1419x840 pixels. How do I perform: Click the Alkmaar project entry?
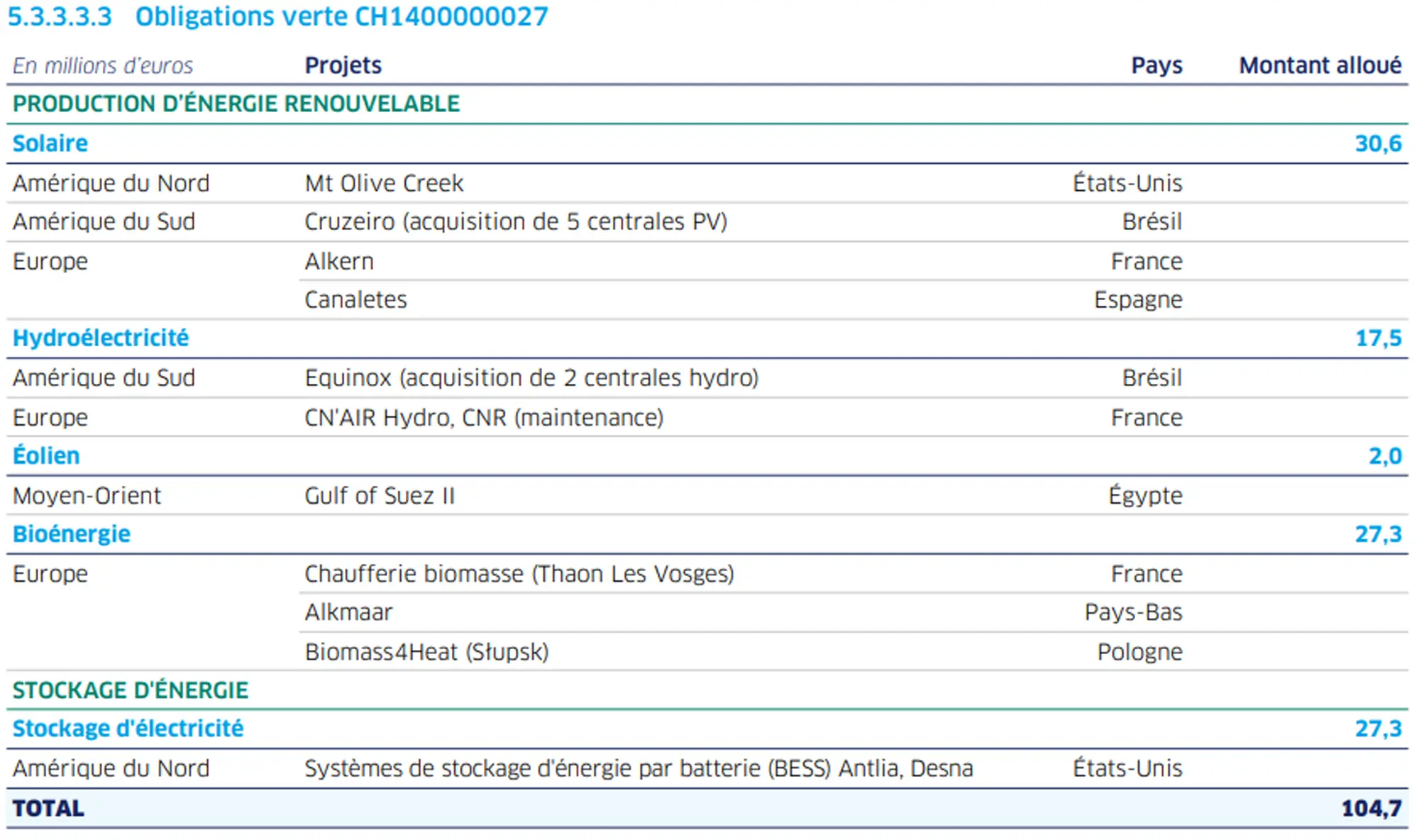point(348,612)
